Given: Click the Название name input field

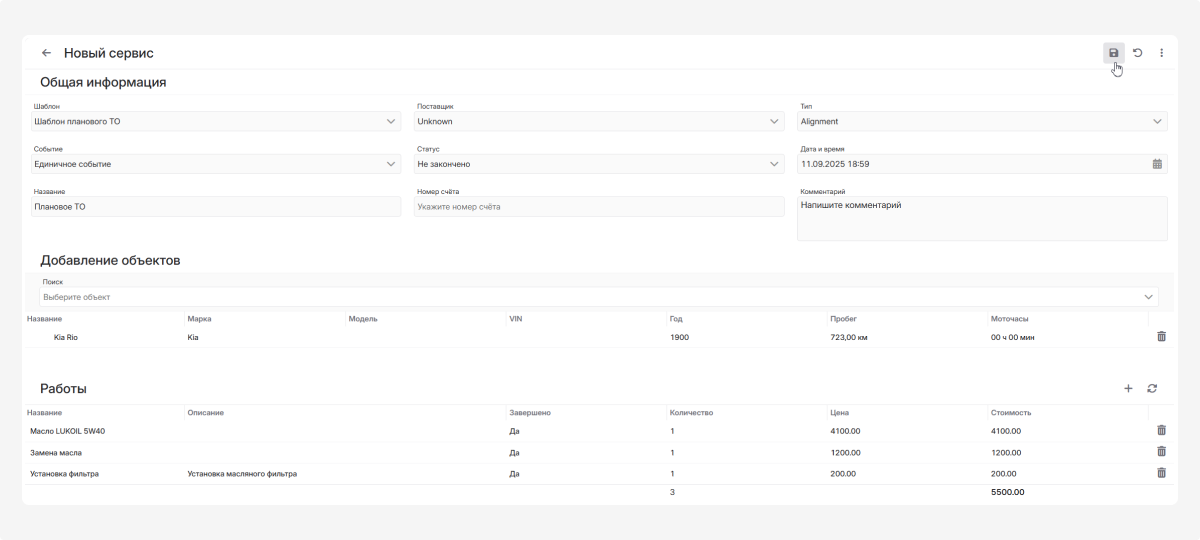Looking at the screenshot, I should point(215,207).
